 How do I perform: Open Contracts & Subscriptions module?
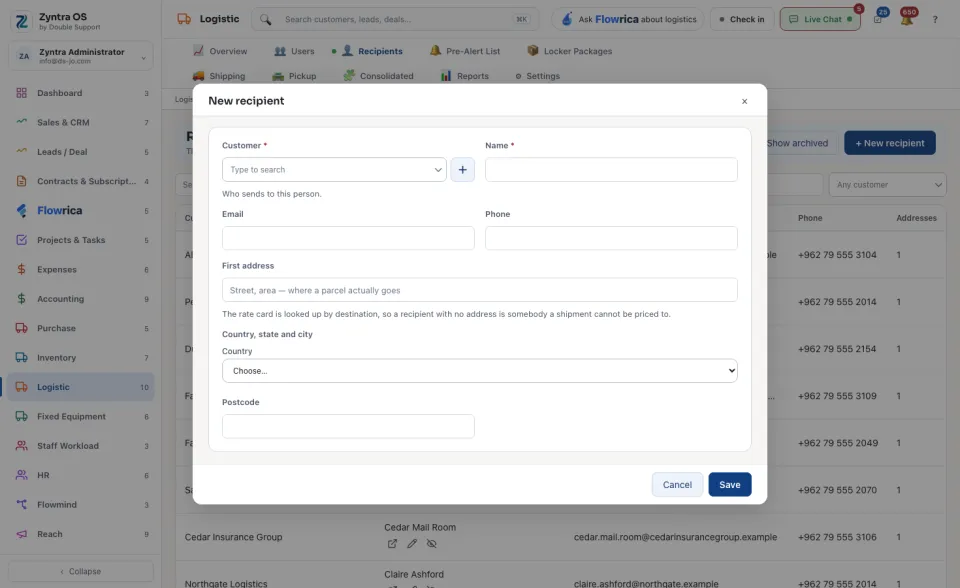click(x=81, y=181)
